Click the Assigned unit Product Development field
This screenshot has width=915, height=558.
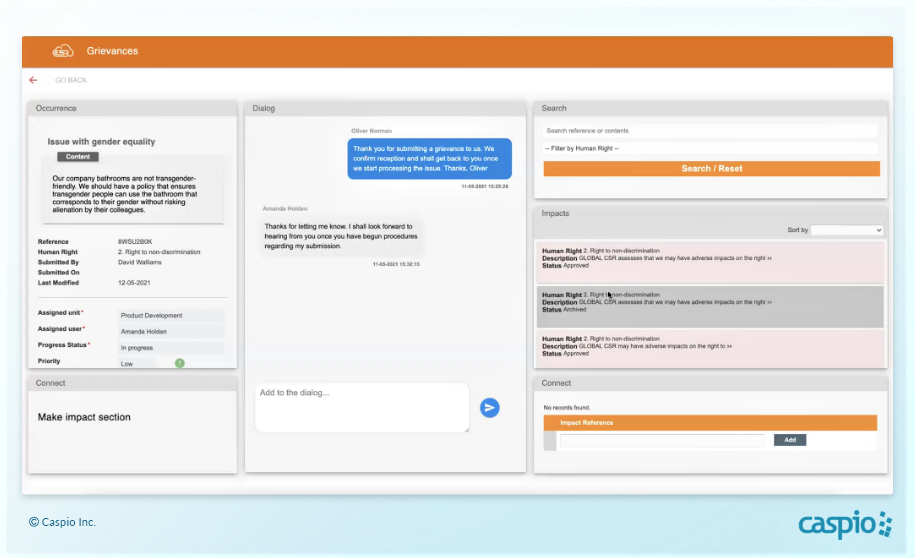[170, 315]
